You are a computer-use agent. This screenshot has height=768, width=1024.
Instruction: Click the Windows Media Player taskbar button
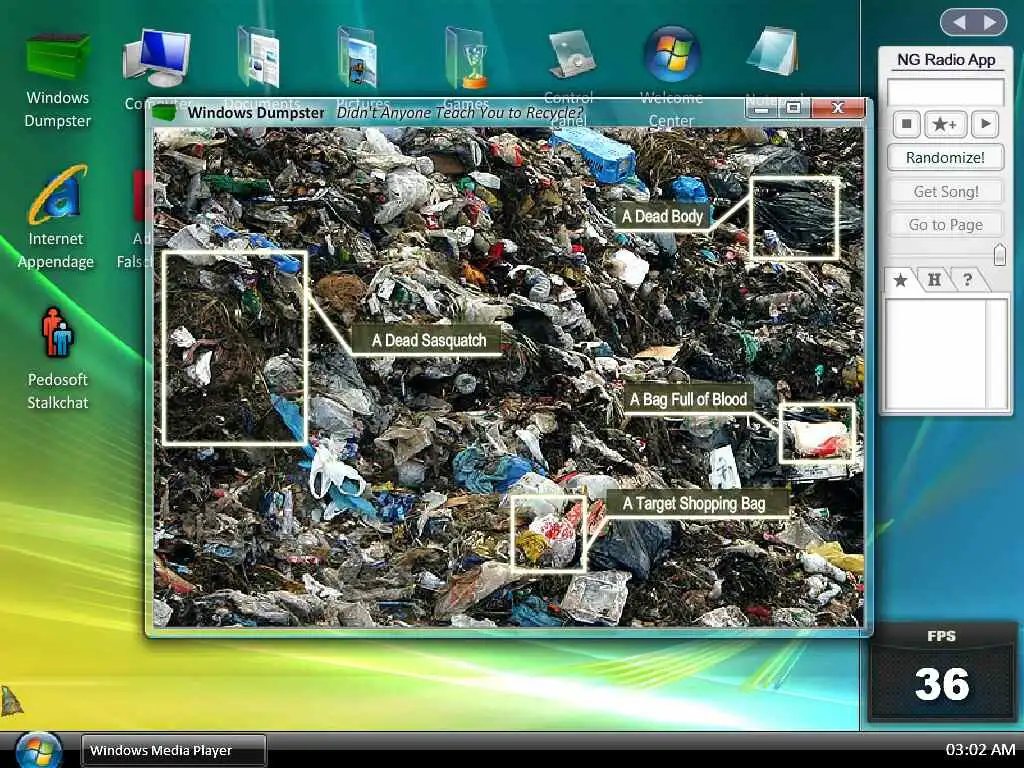pos(174,750)
